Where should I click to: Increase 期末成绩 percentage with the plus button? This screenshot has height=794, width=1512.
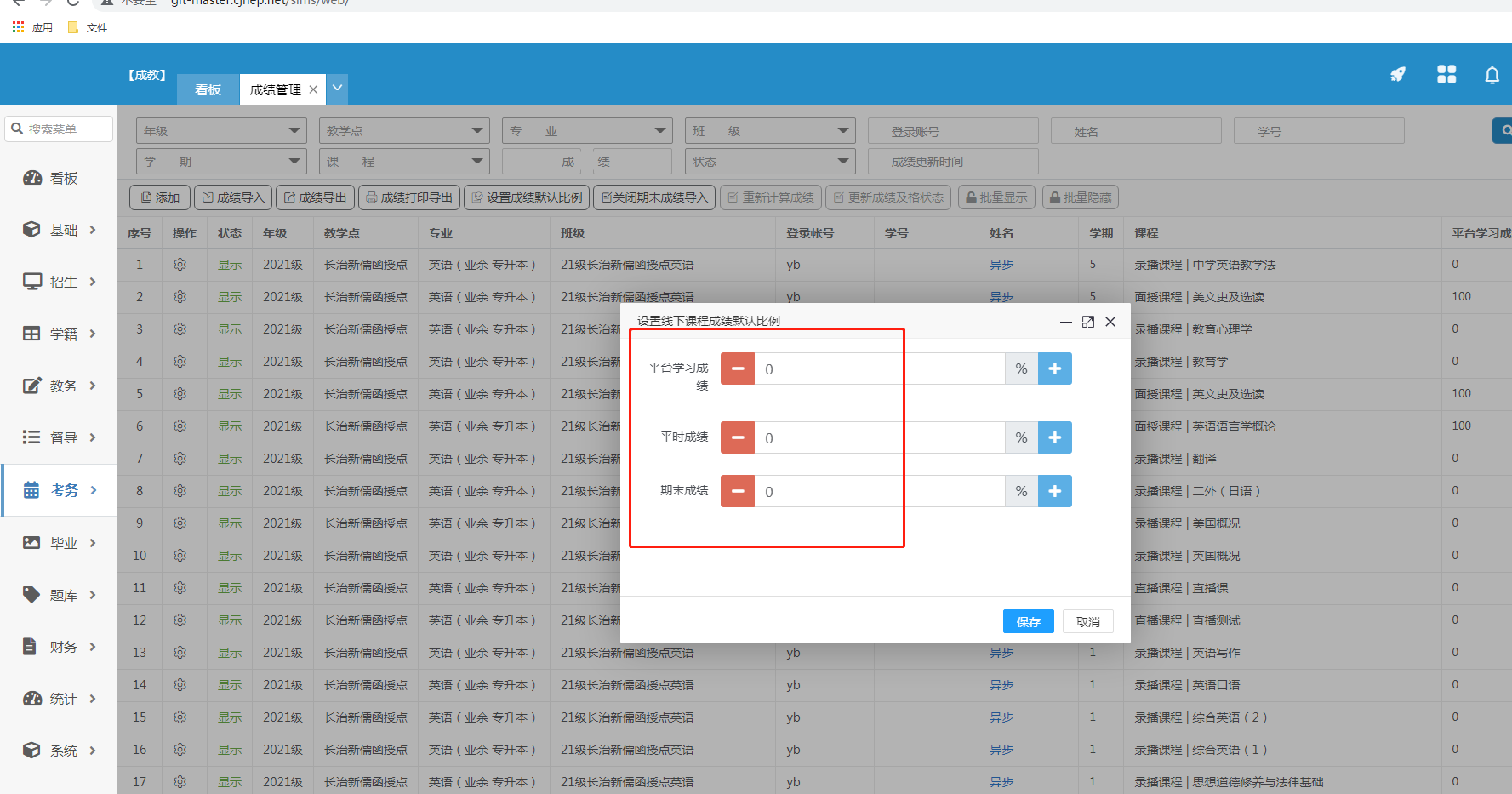click(x=1054, y=491)
